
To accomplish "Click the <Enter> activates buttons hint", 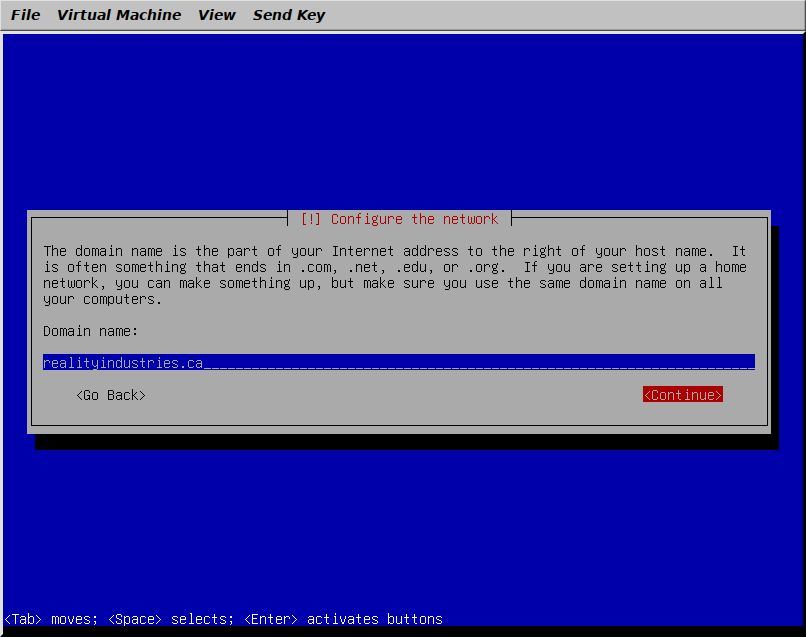I will (342, 619).
